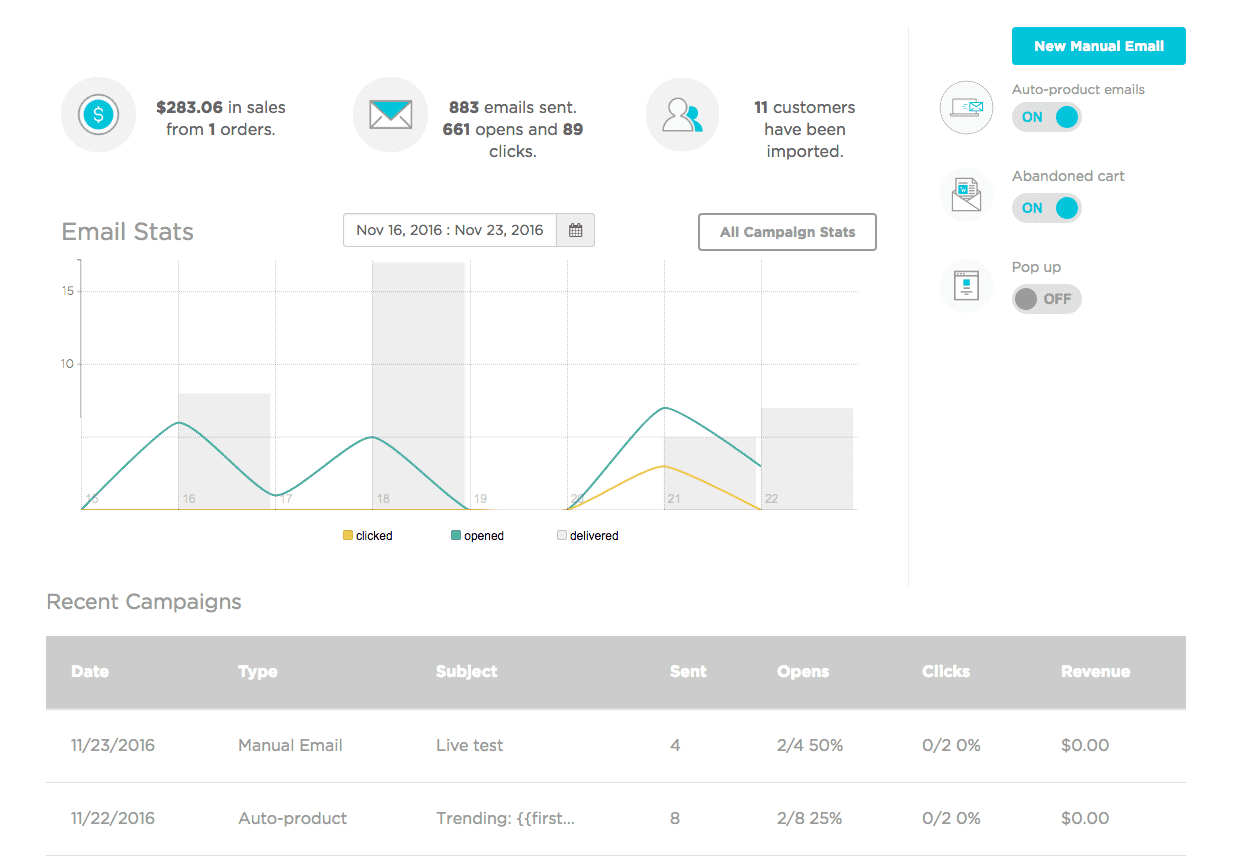Screen dimensions: 1234x868
Task: Click the Auto-product emails laptop icon
Action: (966, 108)
